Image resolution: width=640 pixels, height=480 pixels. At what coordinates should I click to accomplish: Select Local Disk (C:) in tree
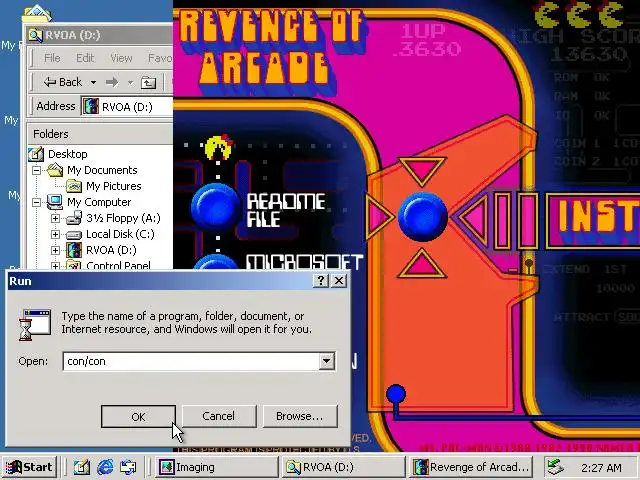(120, 234)
